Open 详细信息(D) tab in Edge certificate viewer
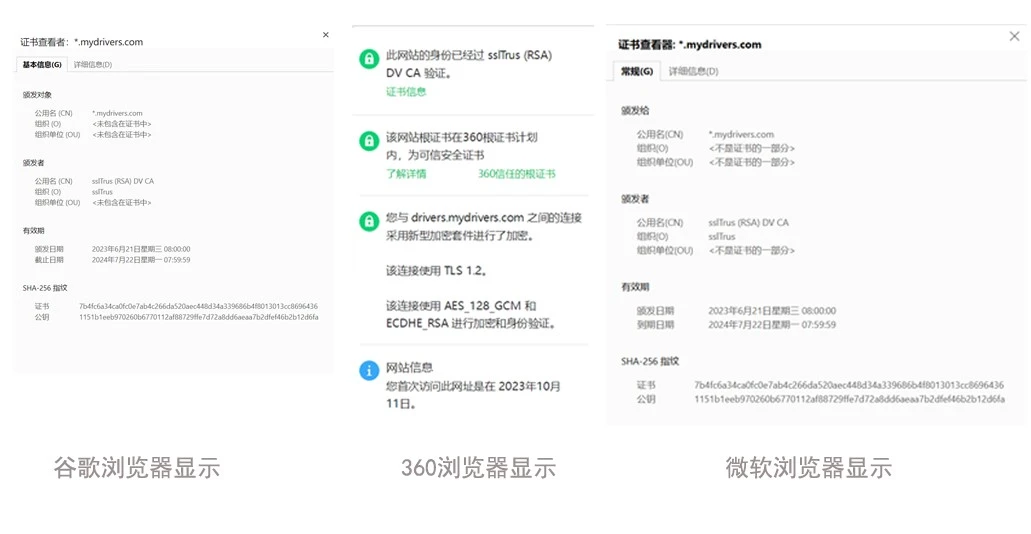The height and width of the screenshot is (534, 1031). coord(693,71)
